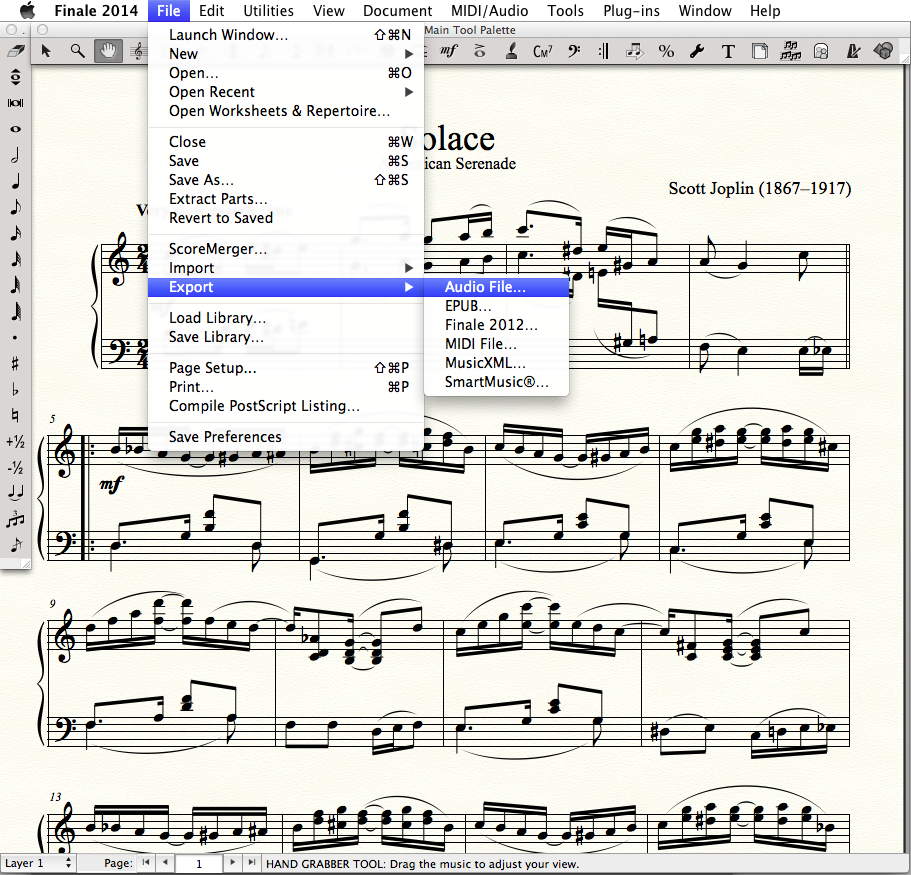Open the Plug-ins menu
The image size is (911, 875).
[631, 10]
